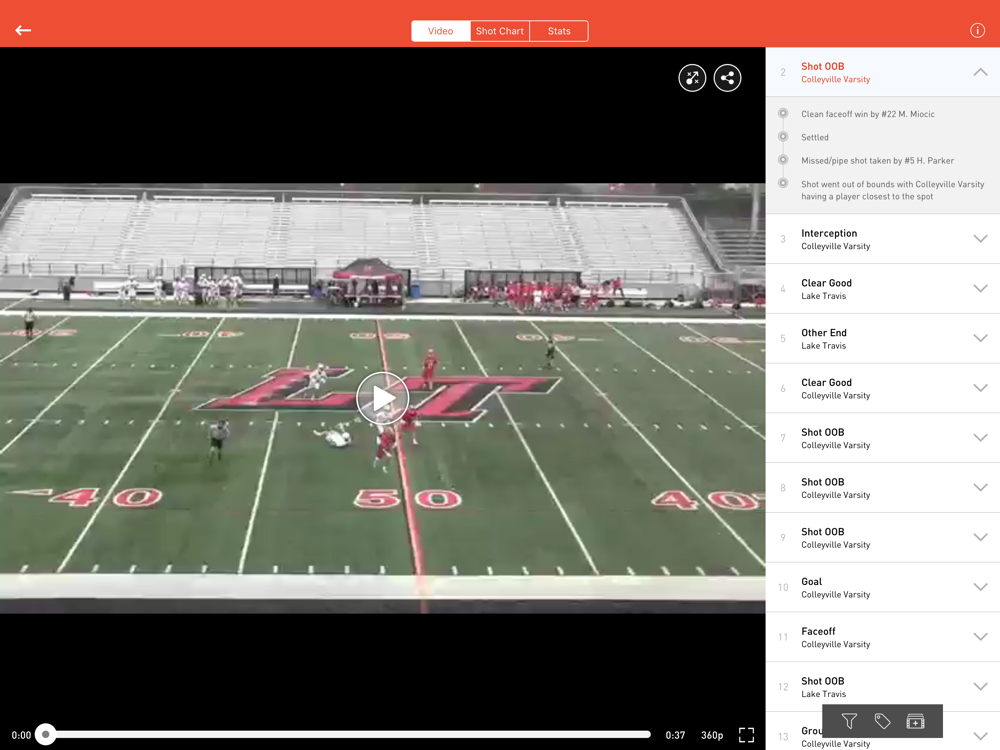The width and height of the screenshot is (1000, 750).
Task: Collapse the Shot OOB play 2 details
Action: pos(980,72)
